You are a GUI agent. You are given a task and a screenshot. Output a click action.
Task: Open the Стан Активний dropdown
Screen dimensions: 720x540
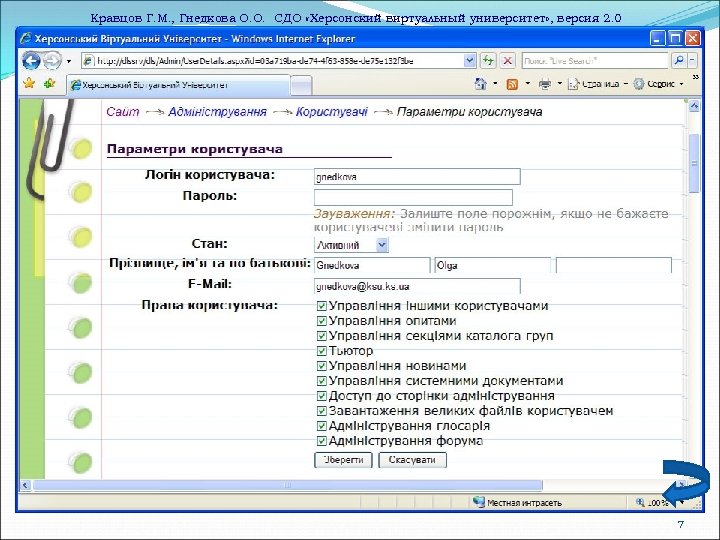pos(351,245)
